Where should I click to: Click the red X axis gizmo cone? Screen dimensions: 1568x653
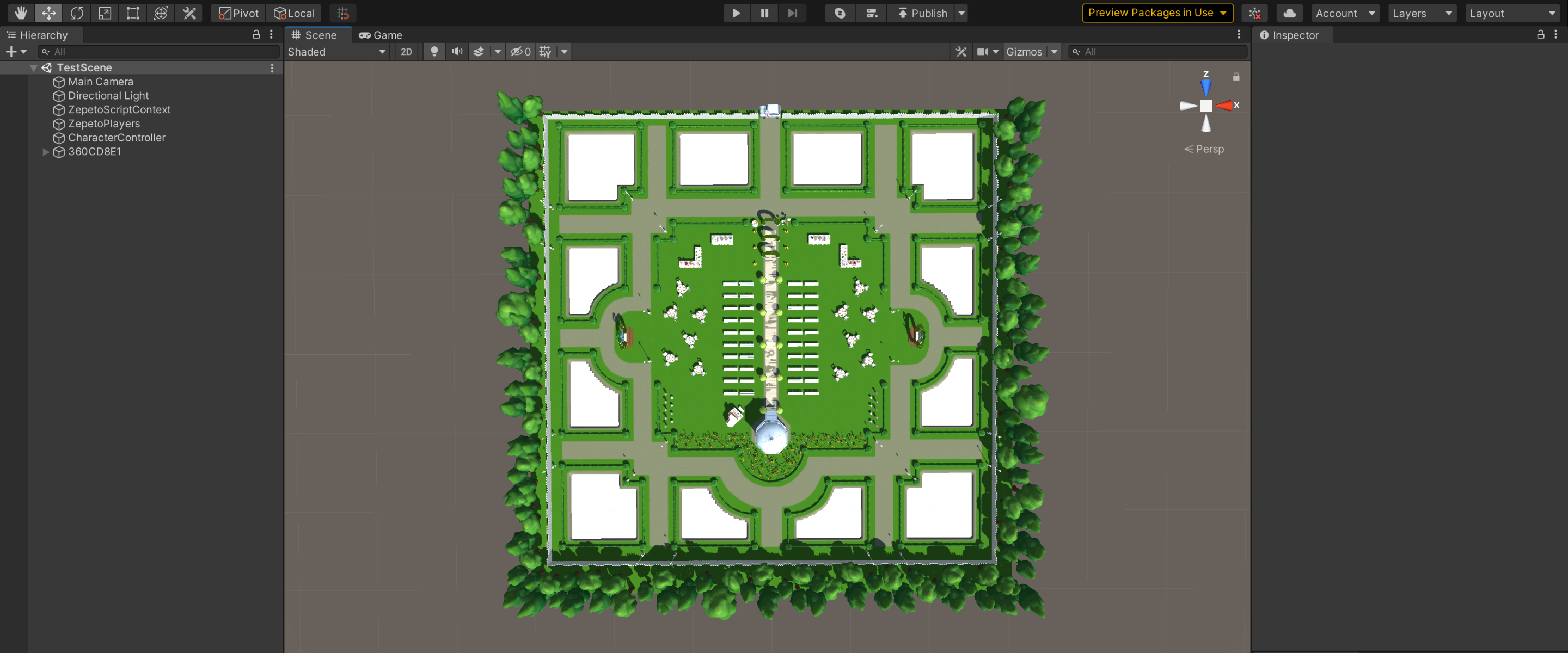[1224, 106]
